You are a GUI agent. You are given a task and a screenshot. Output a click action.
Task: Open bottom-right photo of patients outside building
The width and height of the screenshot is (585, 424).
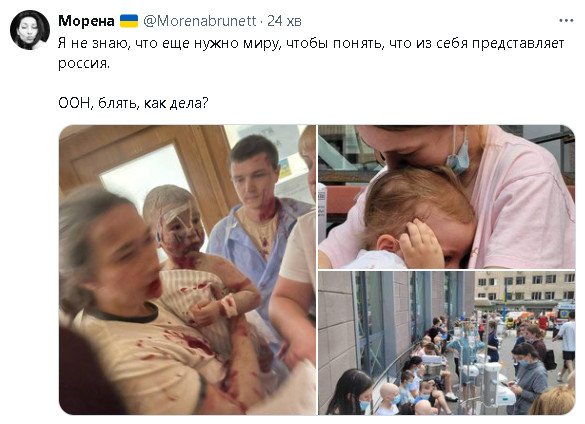tap(447, 343)
